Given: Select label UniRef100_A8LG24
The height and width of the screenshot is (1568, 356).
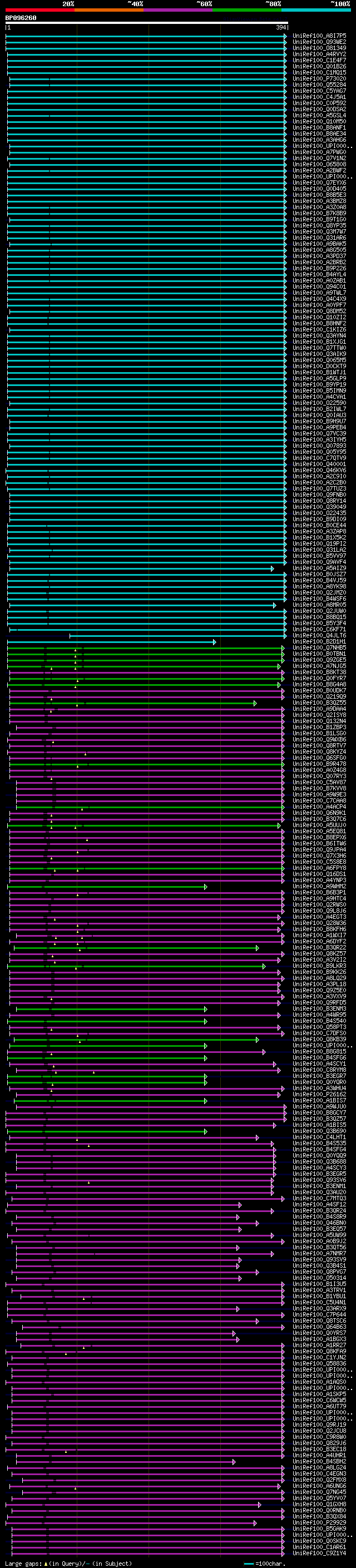Looking at the screenshot, I should [x=319, y=1467].
